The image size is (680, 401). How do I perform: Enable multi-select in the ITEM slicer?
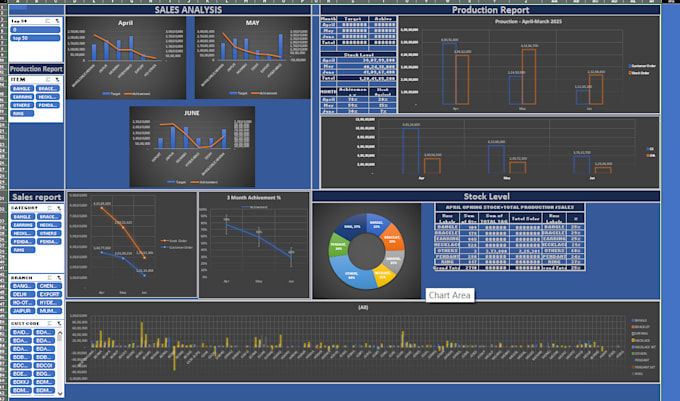click(x=48, y=80)
